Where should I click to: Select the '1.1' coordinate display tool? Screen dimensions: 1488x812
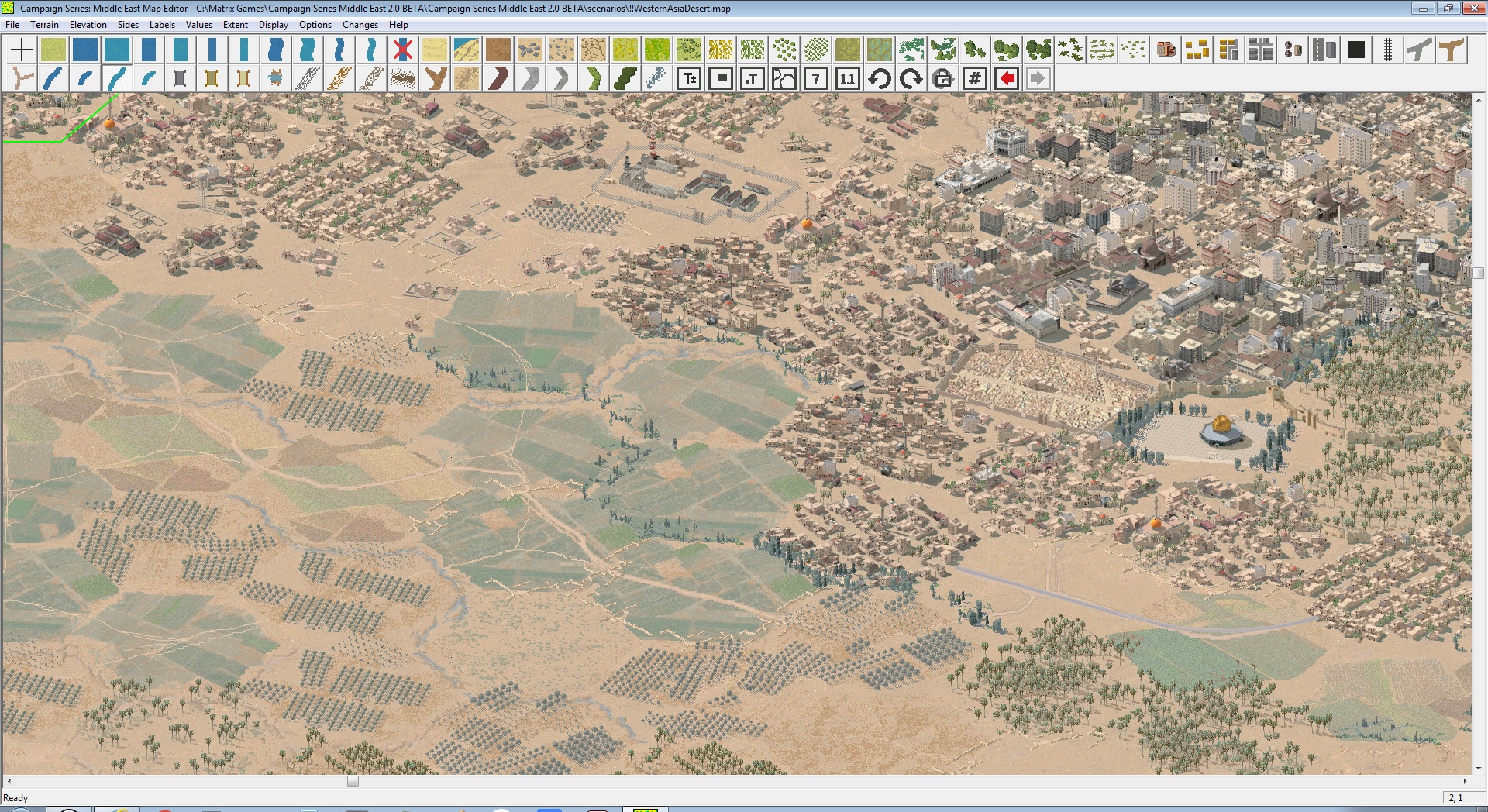point(847,78)
